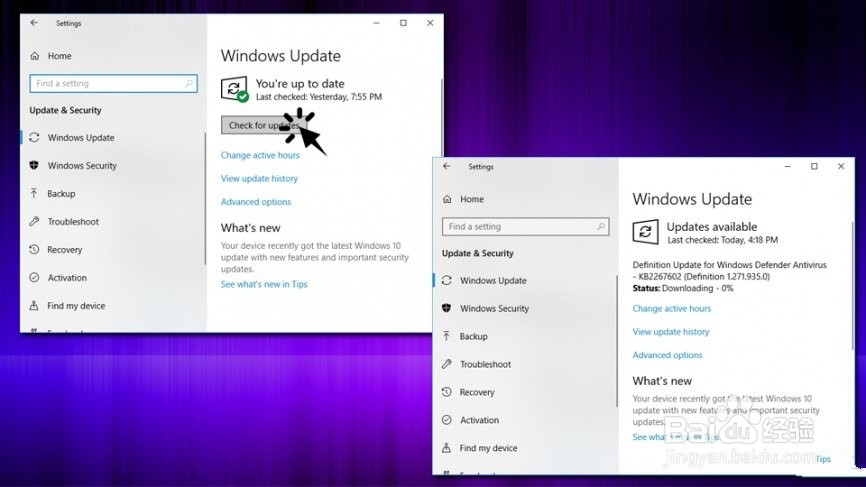Select Backup label in left window sidebar

(x=61, y=194)
